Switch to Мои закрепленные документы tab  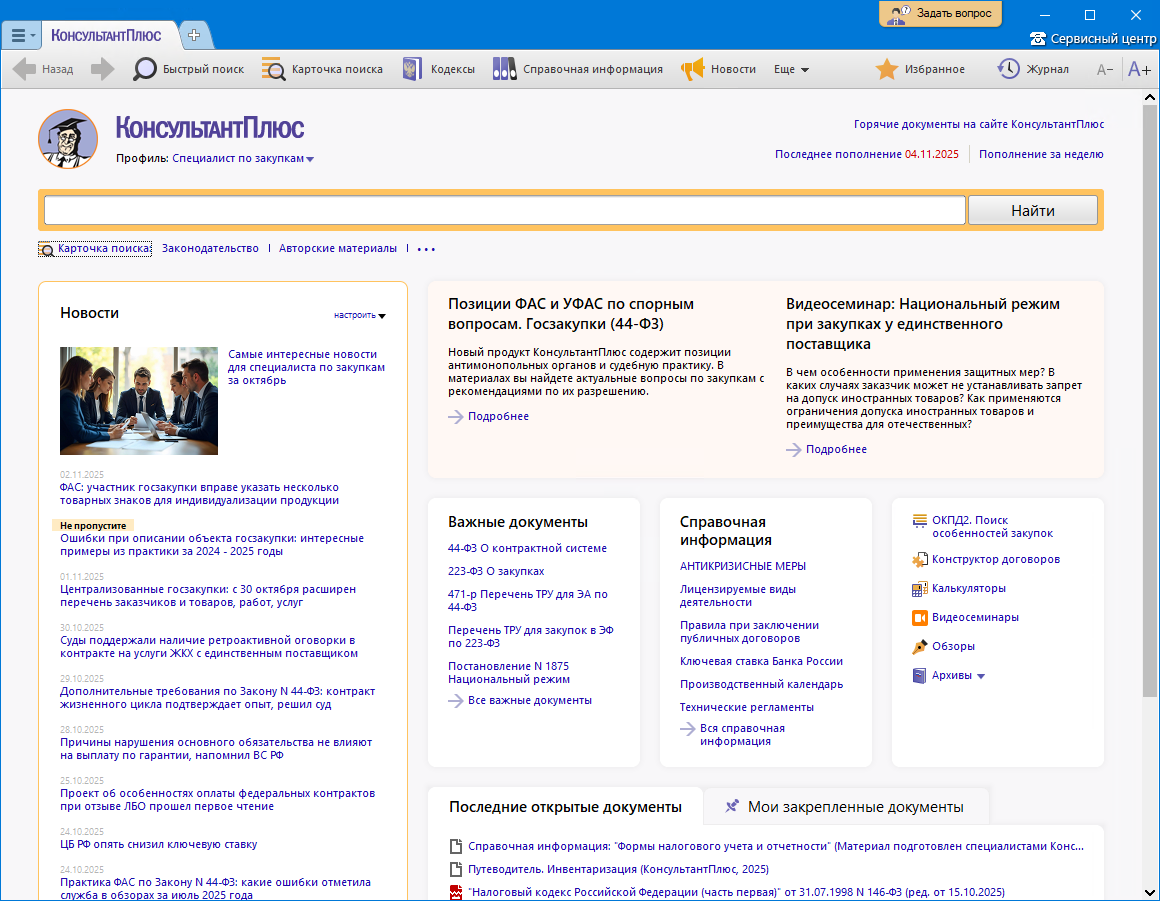tap(845, 806)
